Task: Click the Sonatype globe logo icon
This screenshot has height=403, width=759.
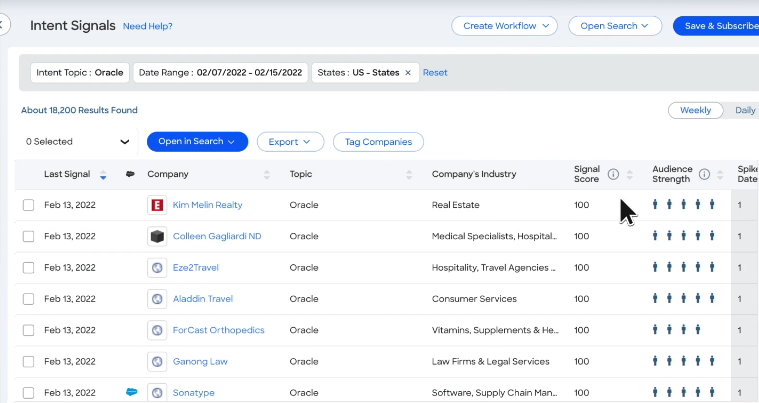Action: click(x=157, y=393)
